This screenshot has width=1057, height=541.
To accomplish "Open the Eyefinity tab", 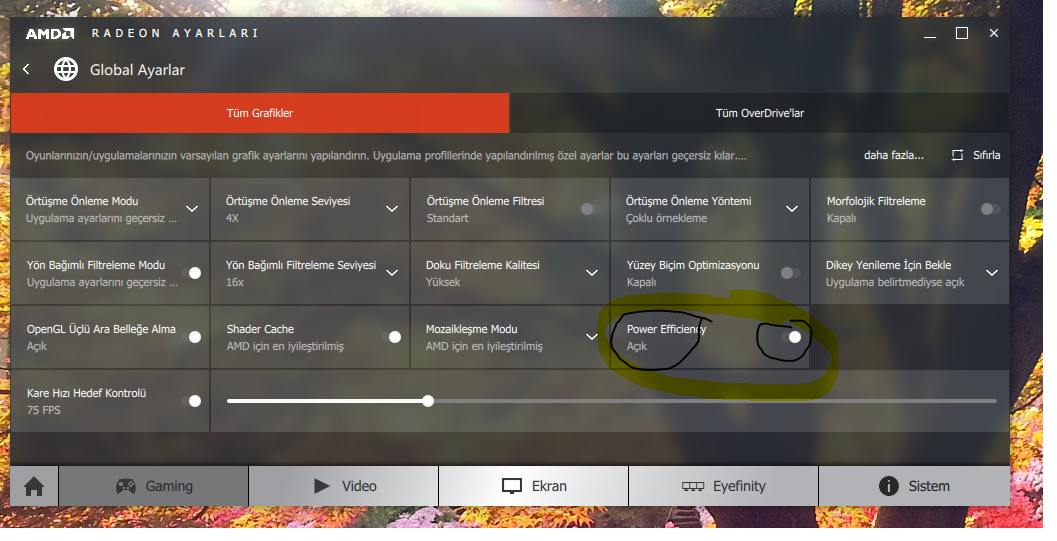I will (723, 486).
